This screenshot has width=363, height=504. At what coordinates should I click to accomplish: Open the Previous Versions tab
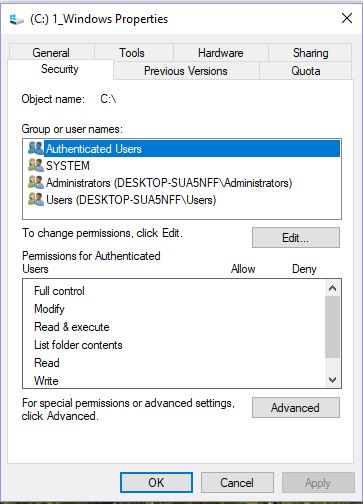pos(186,71)
